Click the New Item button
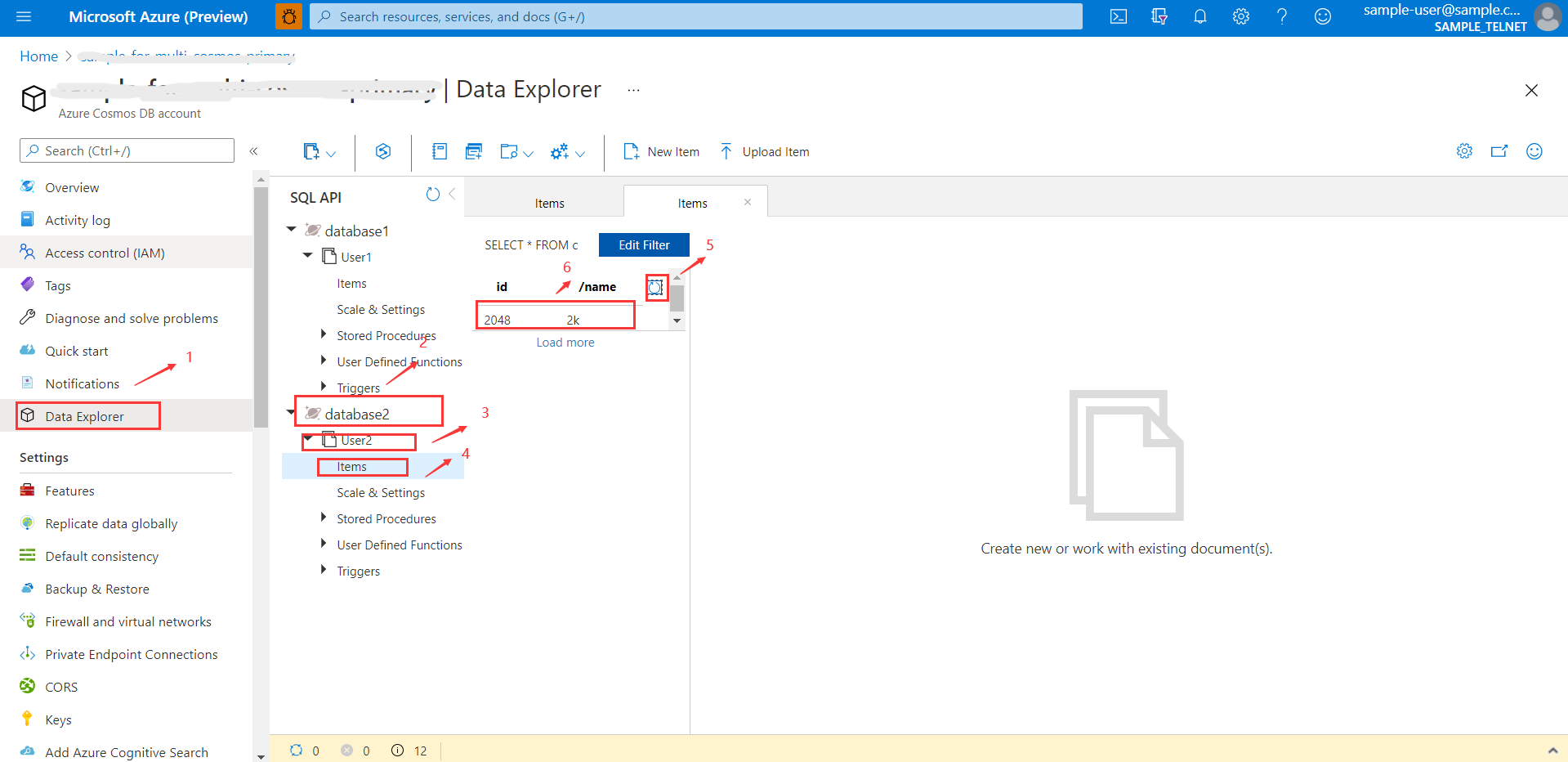The width and height of the screenshot is (1568, 762). point(662,151)
